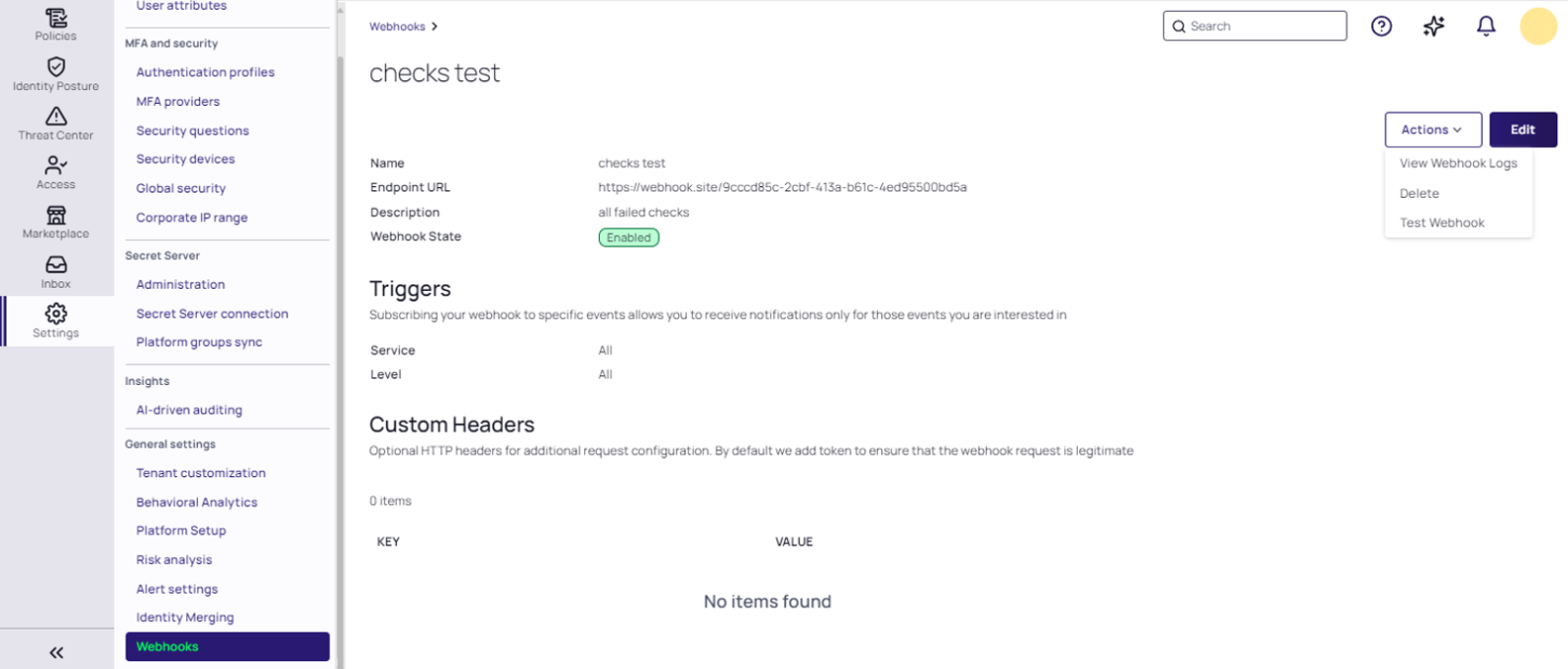Open the Inbox tray icon
The image size is (1568, 669).
(56, 265)
